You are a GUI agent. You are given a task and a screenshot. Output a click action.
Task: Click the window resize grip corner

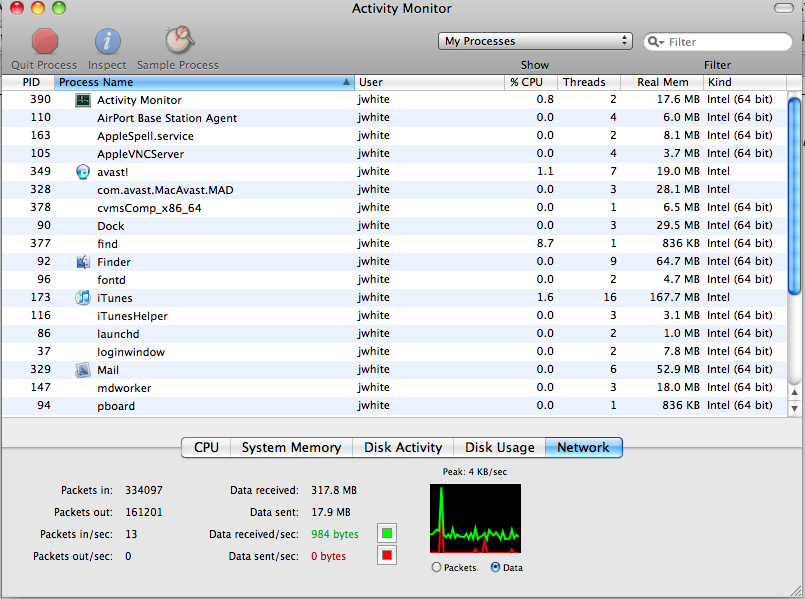(796, 591)
